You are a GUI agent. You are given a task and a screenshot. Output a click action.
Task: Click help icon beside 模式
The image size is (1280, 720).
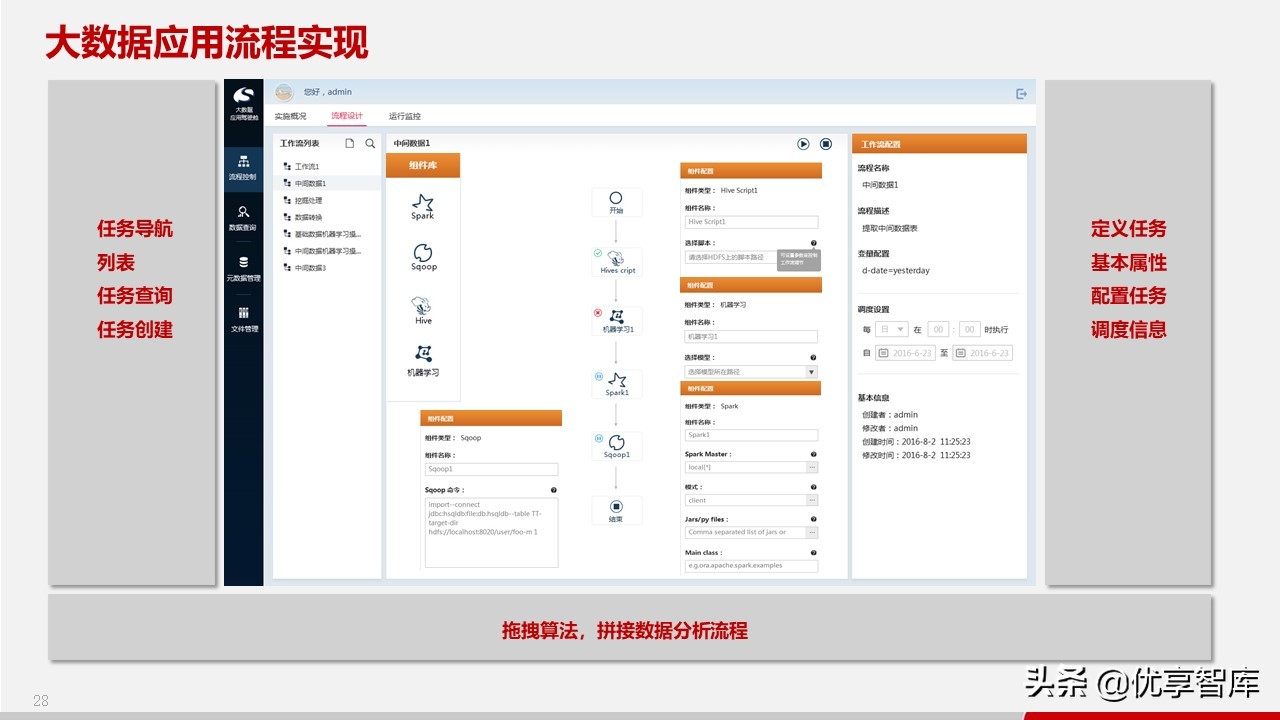[813, 487]
